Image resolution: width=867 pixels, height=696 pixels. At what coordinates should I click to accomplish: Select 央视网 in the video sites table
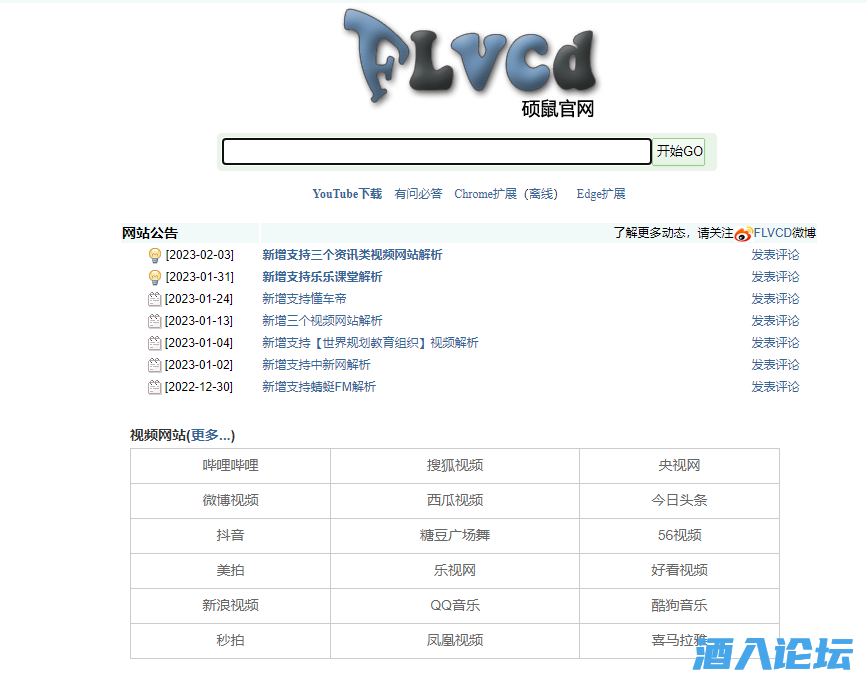point(679,465)
